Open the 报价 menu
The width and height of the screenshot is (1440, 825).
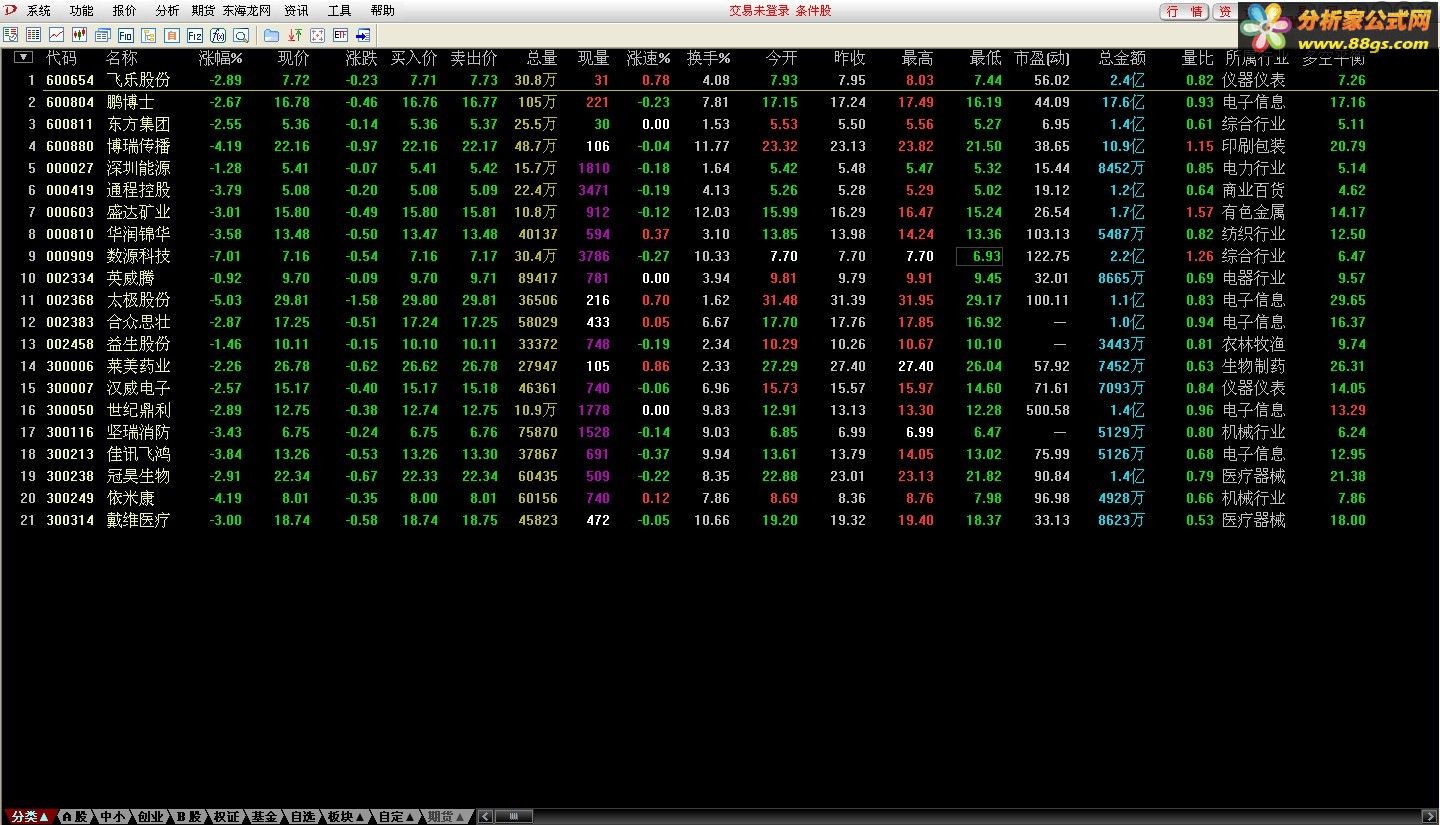point(125,11)
